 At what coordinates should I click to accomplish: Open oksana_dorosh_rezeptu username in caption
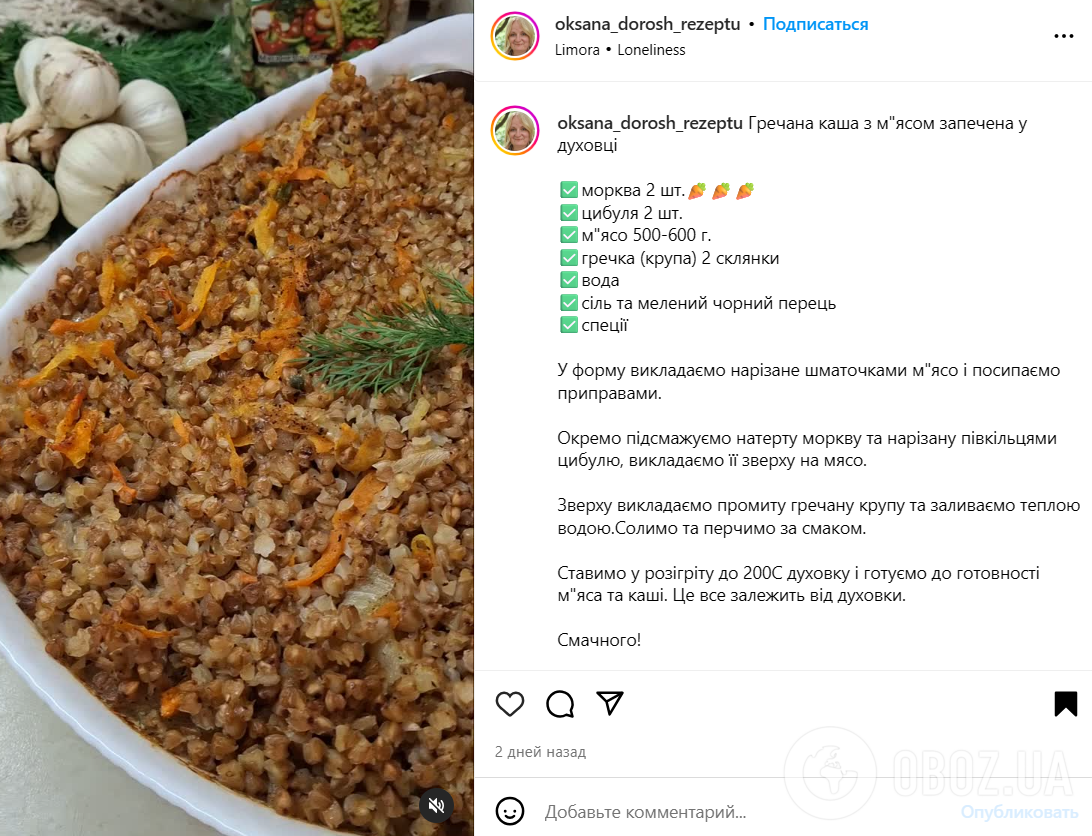(x=650, y=123)
